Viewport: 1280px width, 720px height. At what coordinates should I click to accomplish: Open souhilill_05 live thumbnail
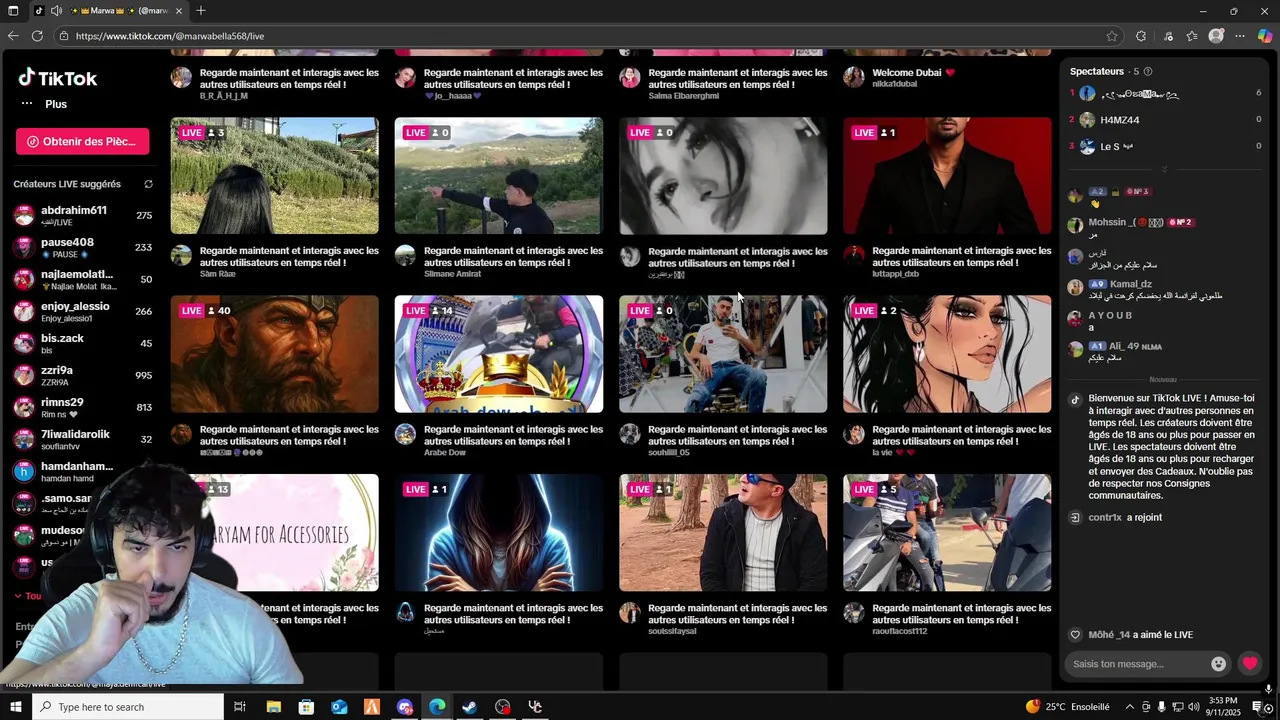coord(723,354)
